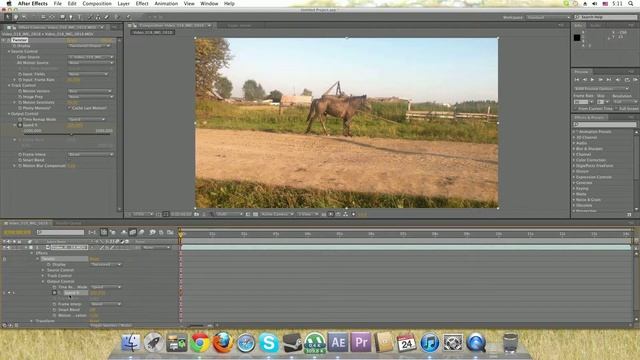Open Display dropdown in Effect Controls
This screenshot has width=640, height=360.
click(x=89, y=46)
